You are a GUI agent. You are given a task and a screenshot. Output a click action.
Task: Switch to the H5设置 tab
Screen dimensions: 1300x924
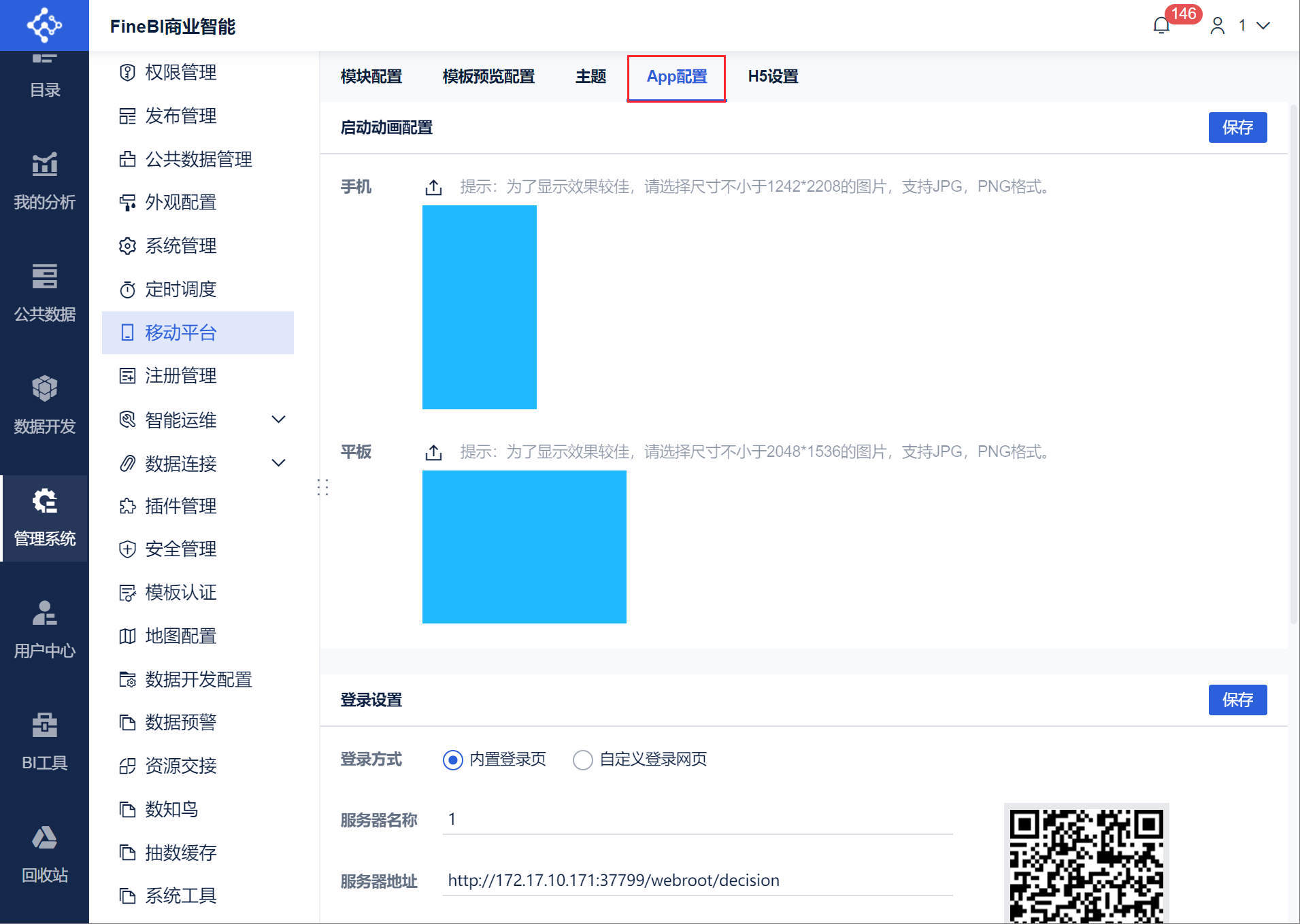[x=773, y=77]
